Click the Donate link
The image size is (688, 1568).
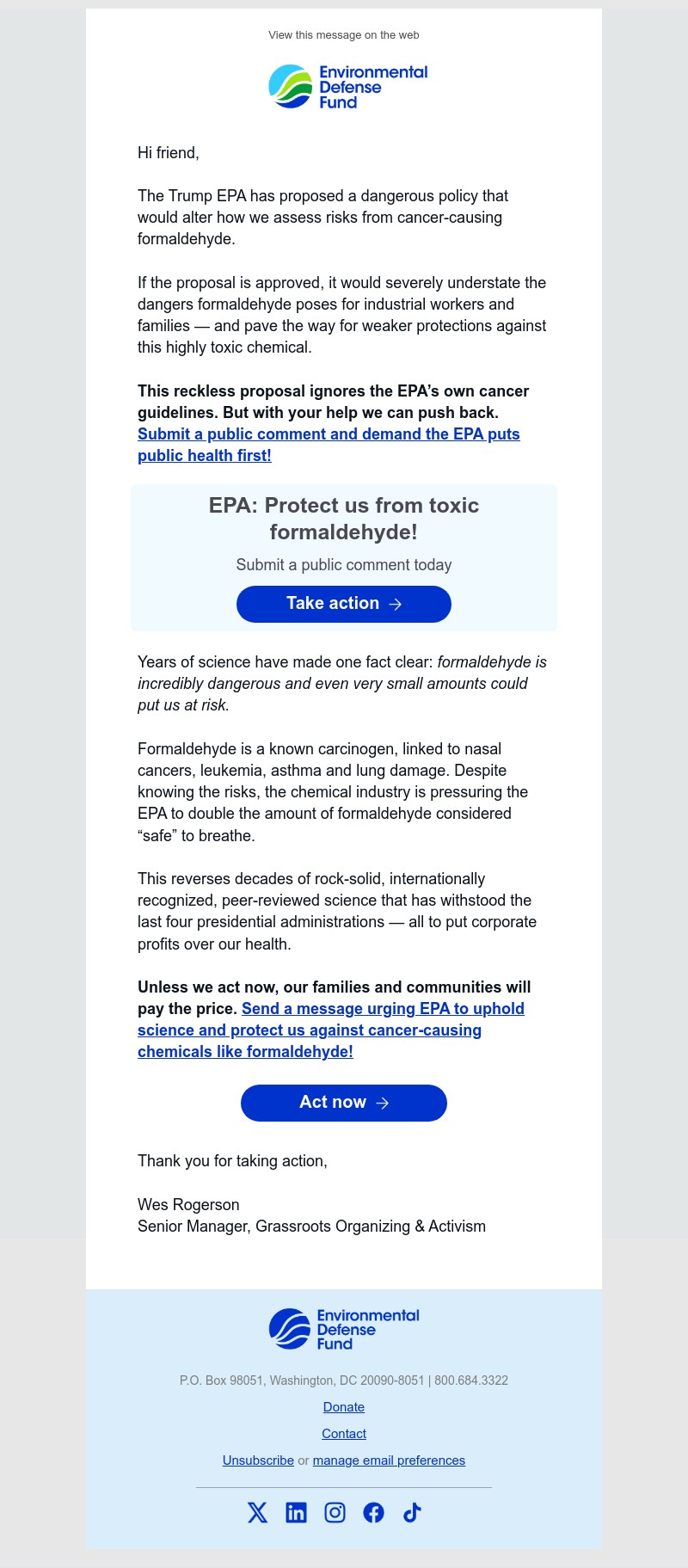click(343, 1406)
